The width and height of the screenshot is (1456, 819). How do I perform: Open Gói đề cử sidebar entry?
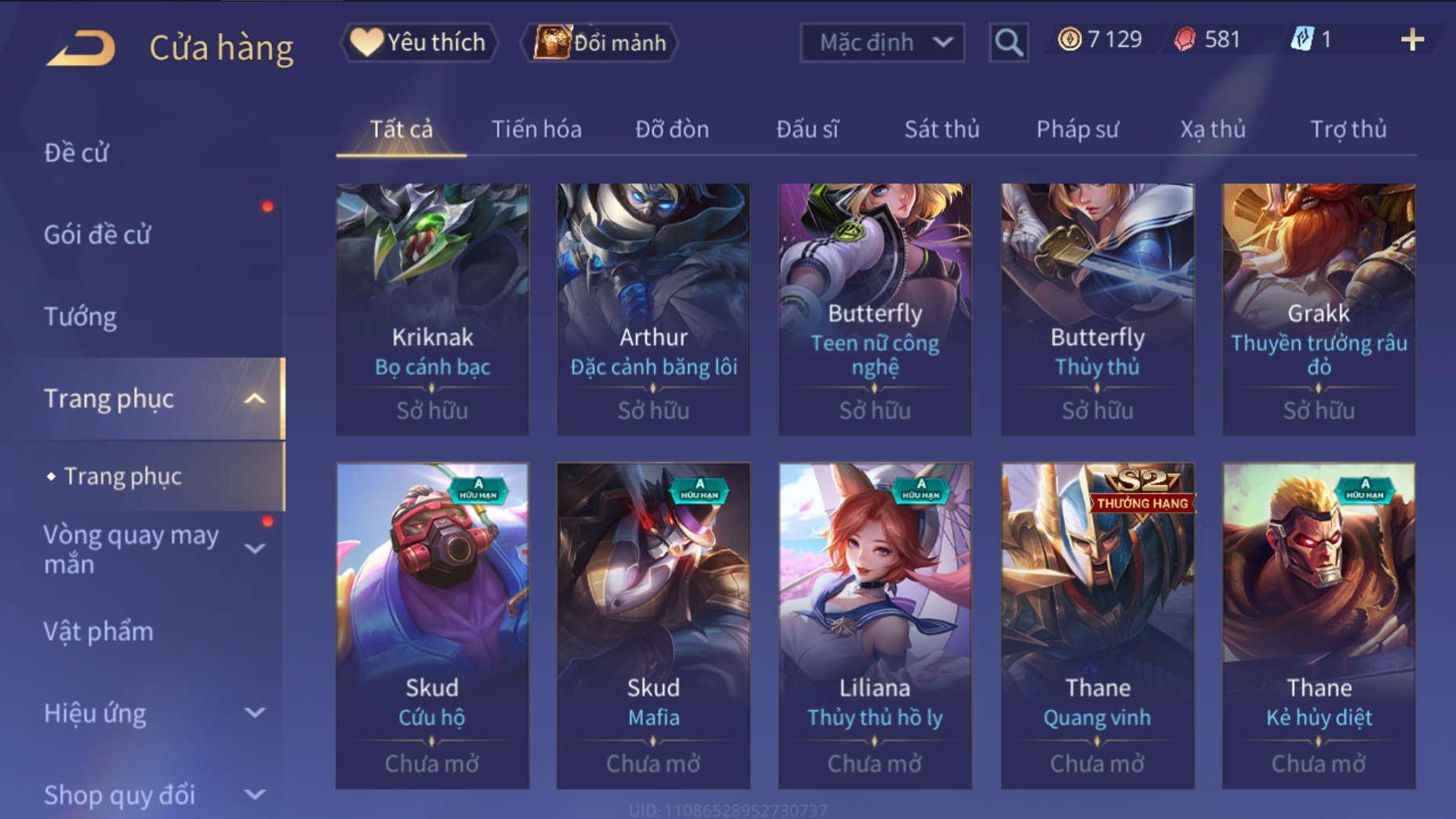point(97,234)
